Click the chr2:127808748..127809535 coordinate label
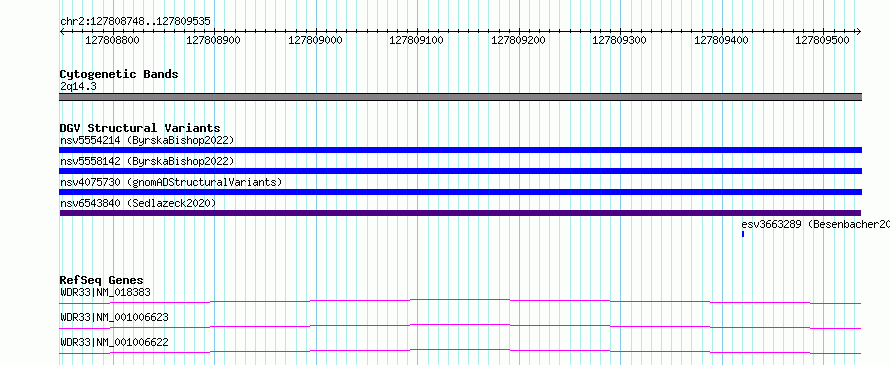The image size is (890, 365). (135, 22)
